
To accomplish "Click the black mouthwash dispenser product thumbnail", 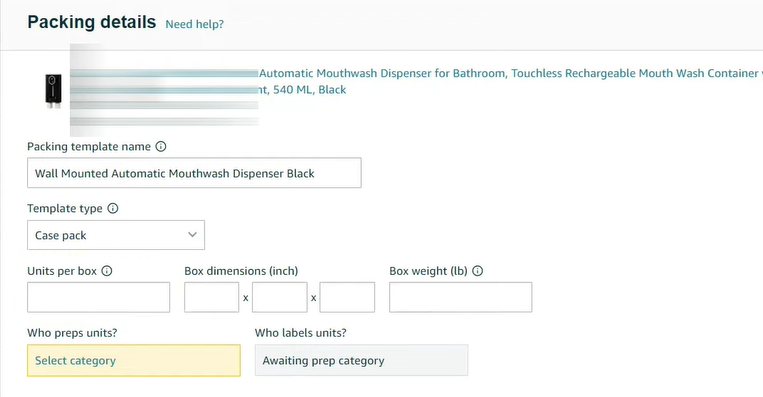I will tap(54, 91).
